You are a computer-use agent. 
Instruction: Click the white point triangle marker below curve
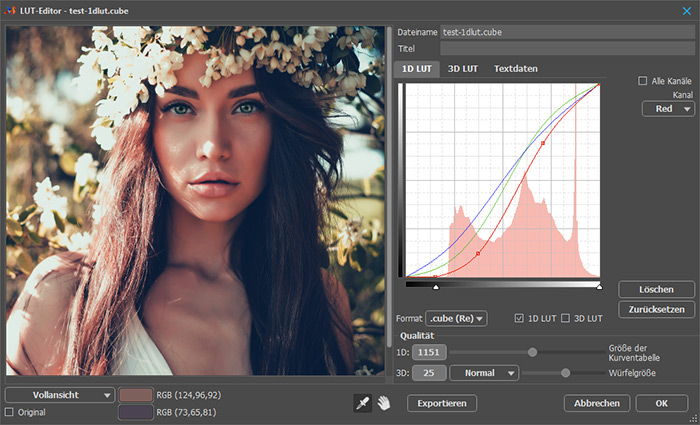(x=599, y=287)
